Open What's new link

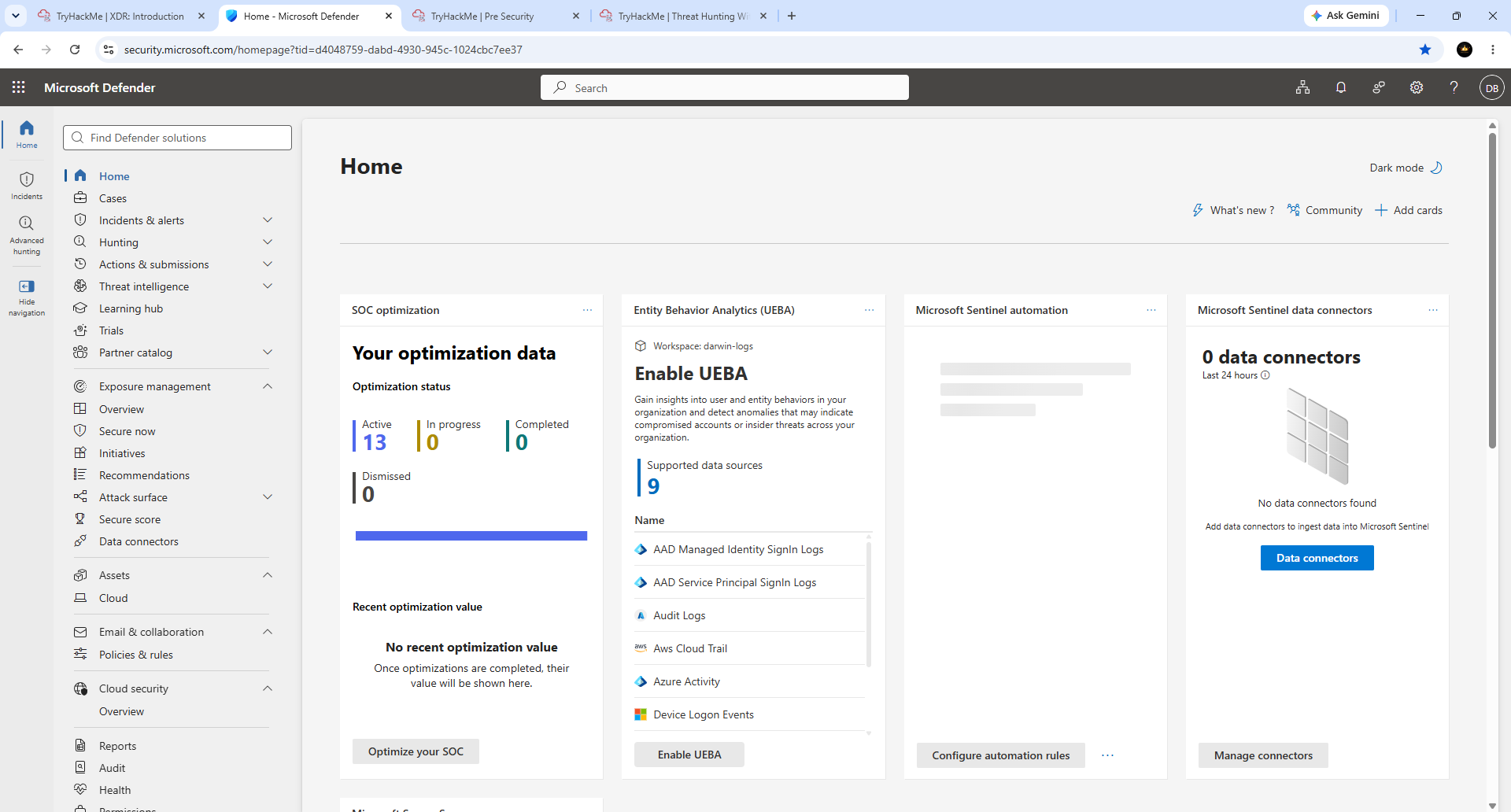pos(1233,210)
